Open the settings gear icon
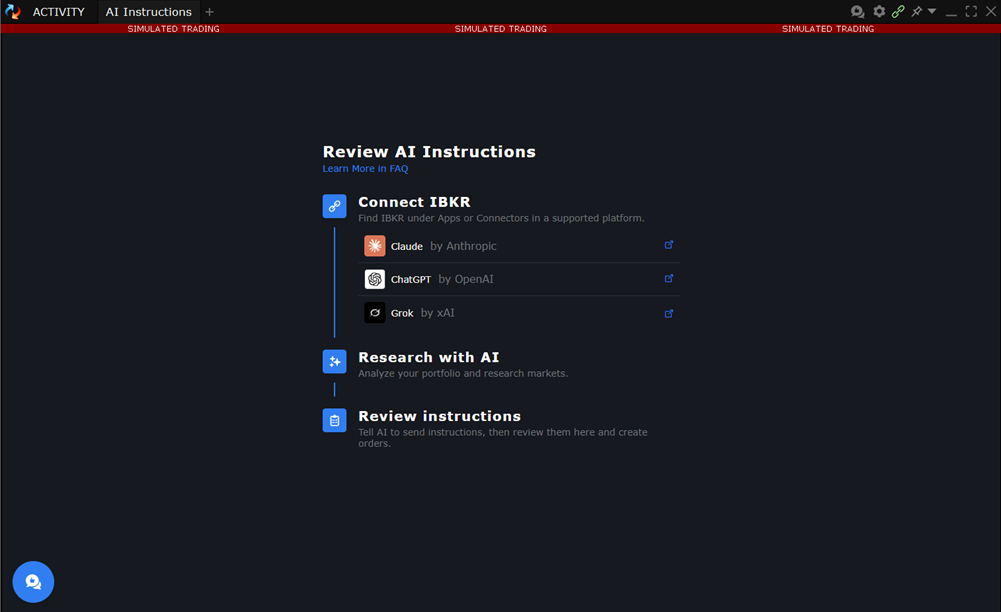1001x612 pixels. (879, 11)
